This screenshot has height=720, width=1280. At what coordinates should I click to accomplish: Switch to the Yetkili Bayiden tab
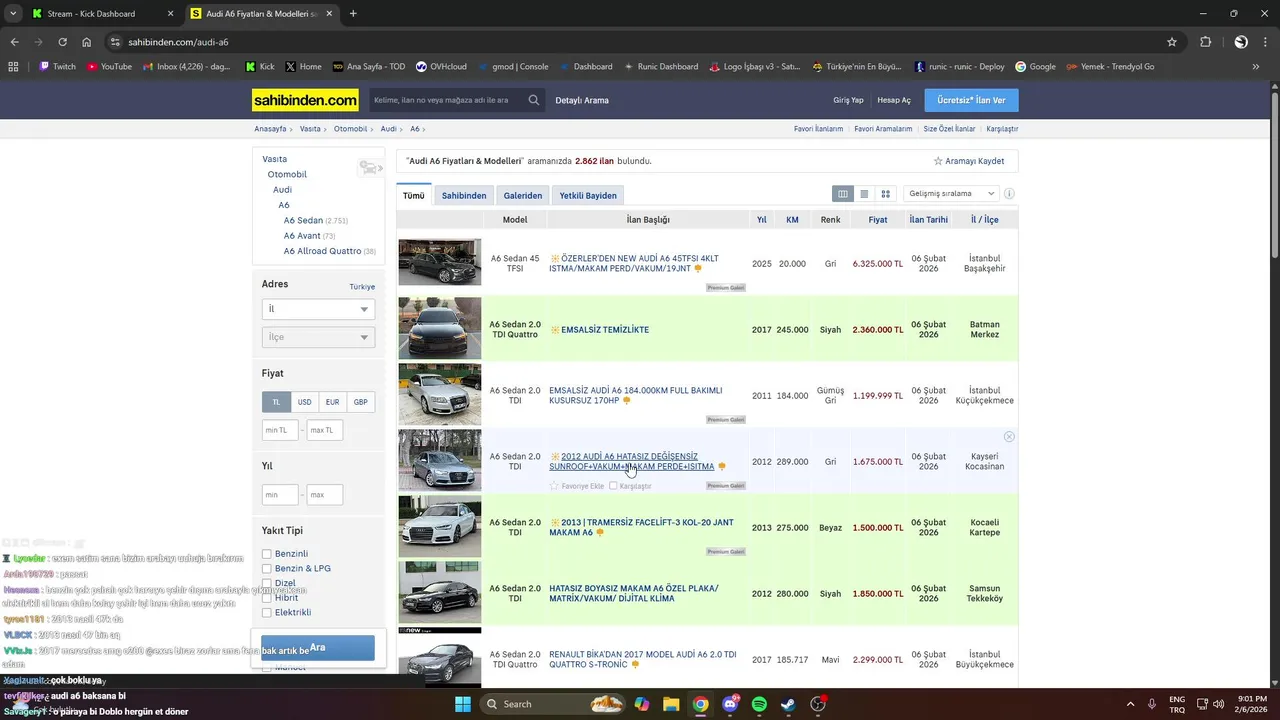coord(588,195)
